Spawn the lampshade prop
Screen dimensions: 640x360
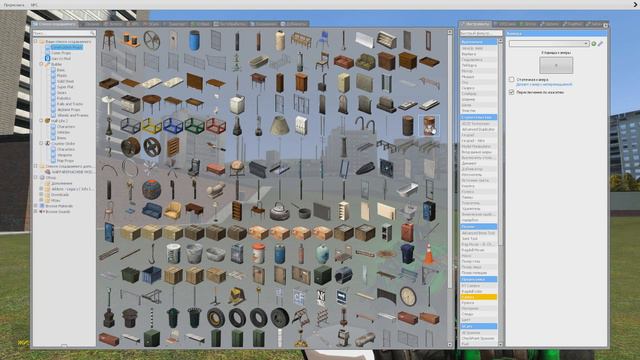click(x=280, y=125)
